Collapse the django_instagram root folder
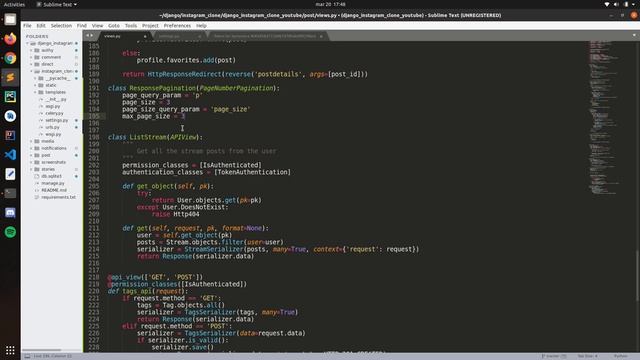The width and height of the screenshot is (640, 360). tap(28, 43)
